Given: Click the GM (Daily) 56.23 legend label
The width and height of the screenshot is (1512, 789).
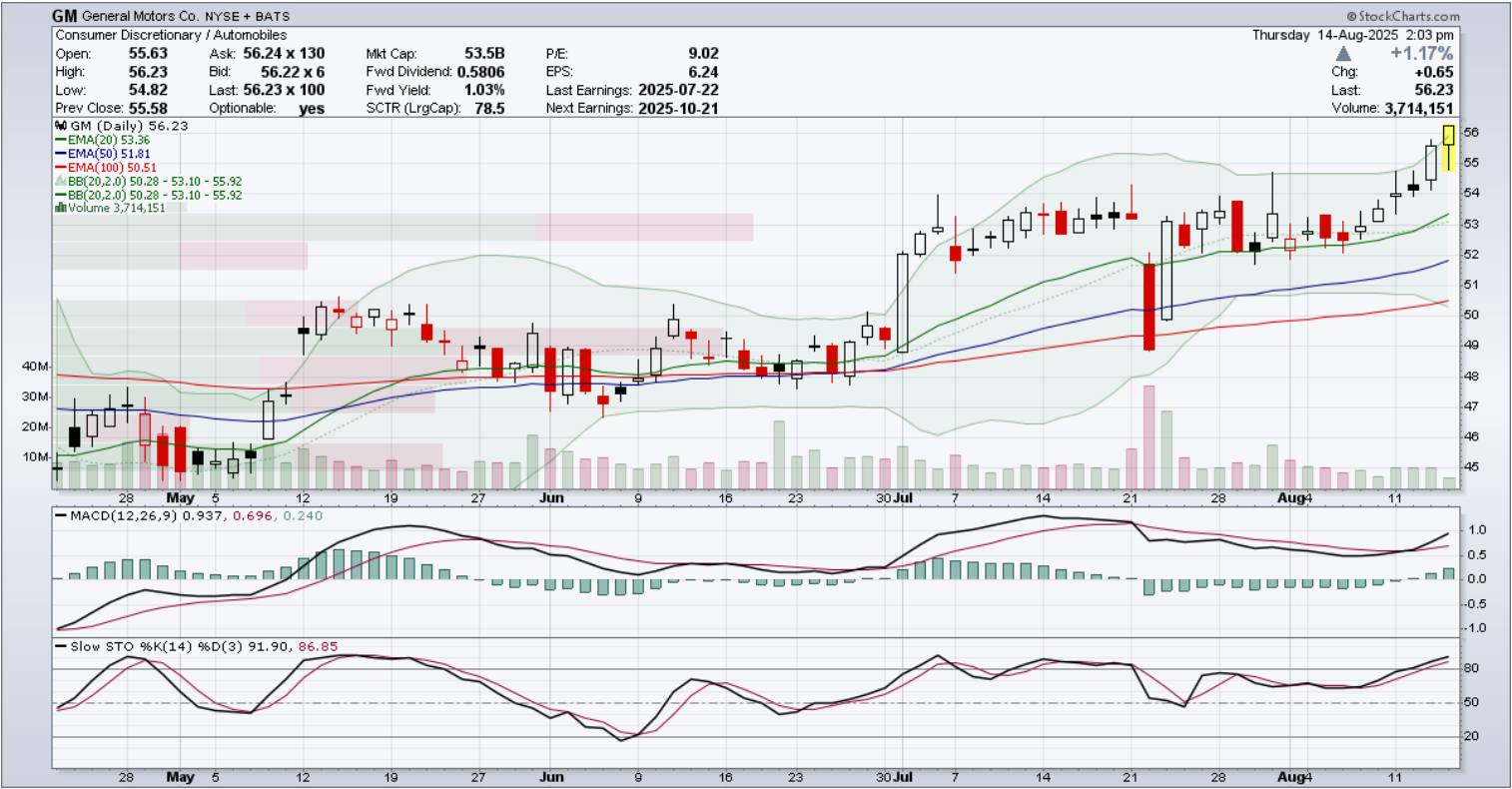Looking at the screenshot, I should click(131, 127).
